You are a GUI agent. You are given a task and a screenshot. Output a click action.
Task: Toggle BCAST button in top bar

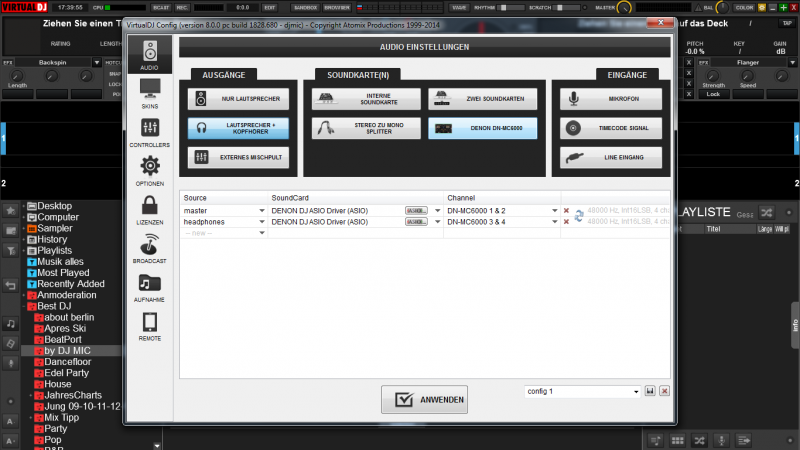161,8
